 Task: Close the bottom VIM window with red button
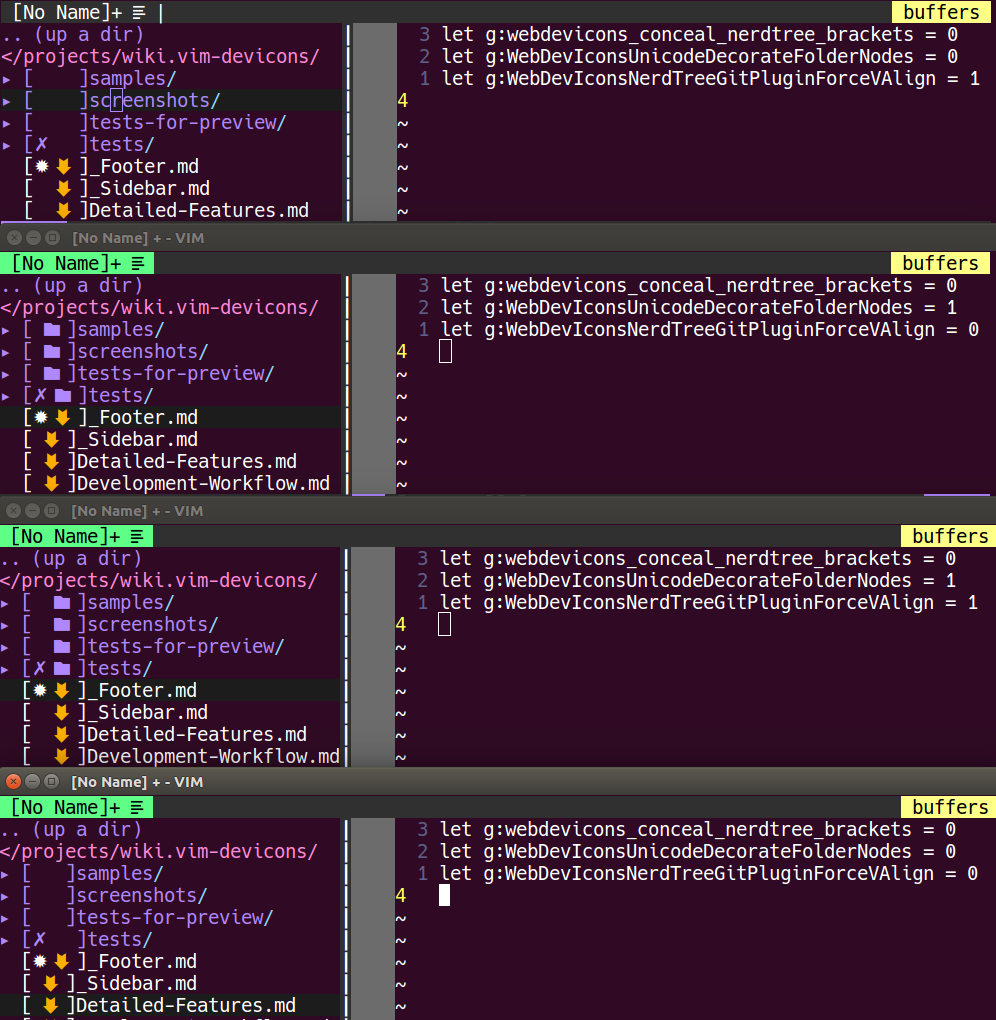pyautogui.click(x=13, y=782)
